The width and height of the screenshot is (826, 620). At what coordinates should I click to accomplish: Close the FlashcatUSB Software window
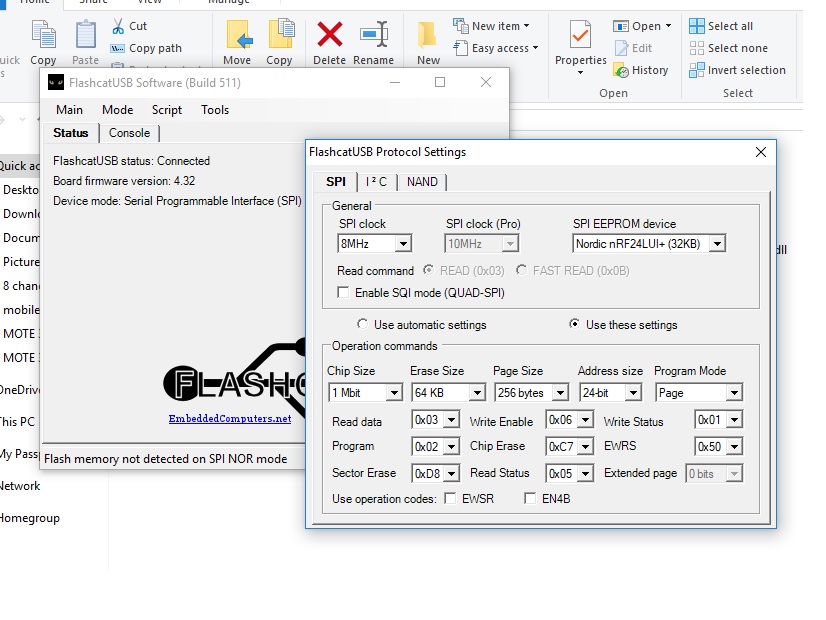pos(486,82)
